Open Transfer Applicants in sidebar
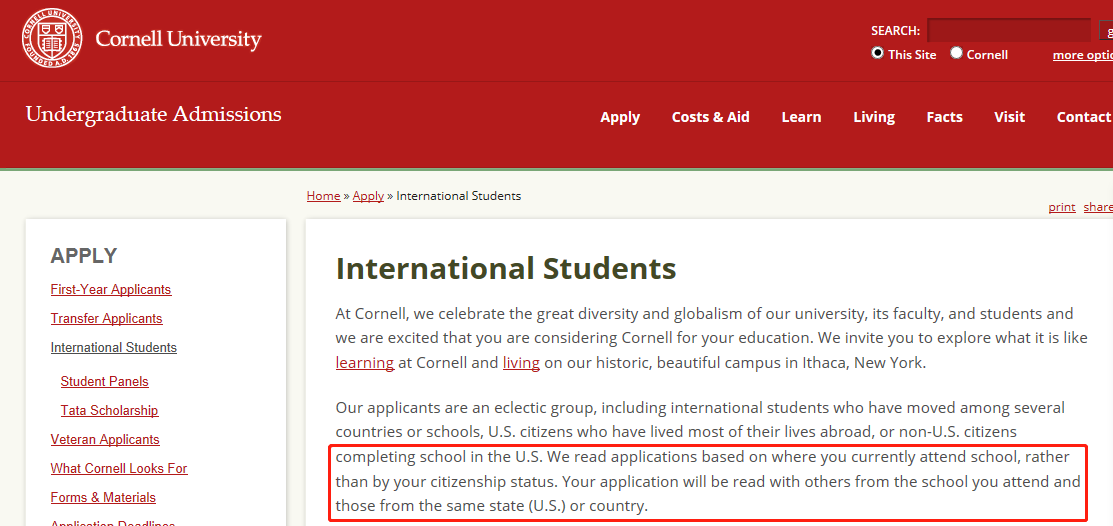This screenshot has height=526, width=1113. (106, 319)
